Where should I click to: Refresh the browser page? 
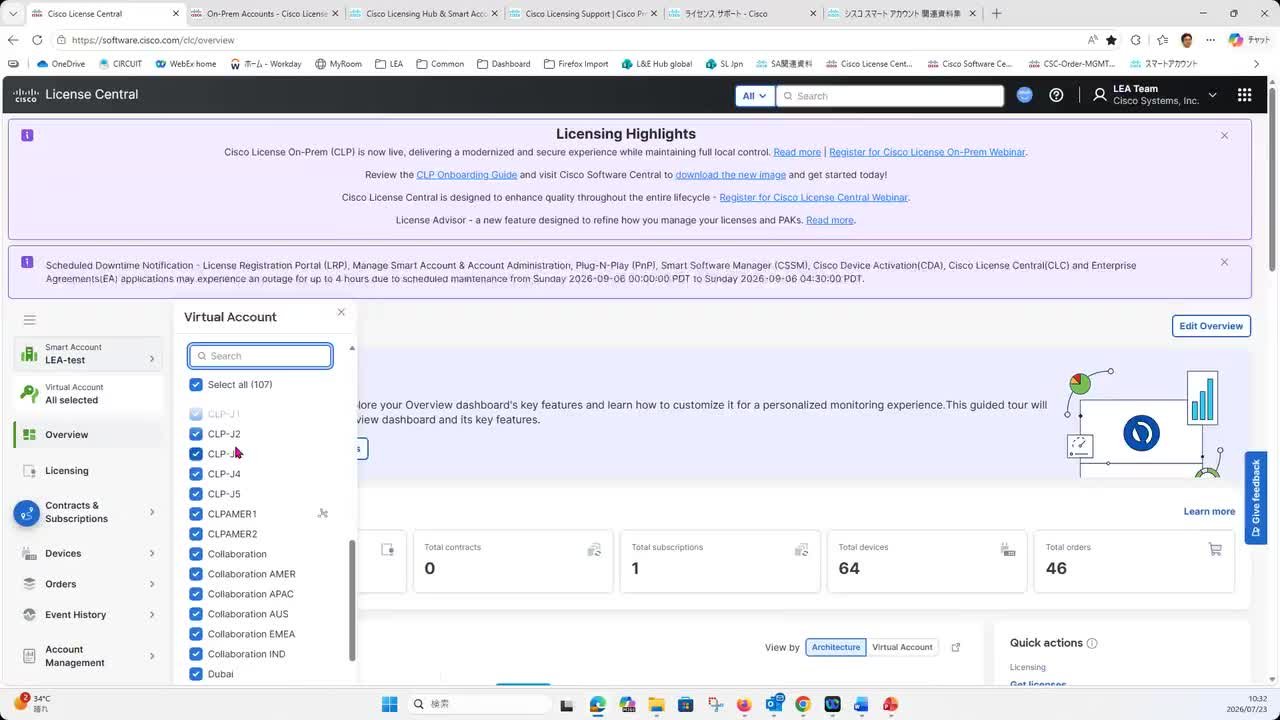[37, 40]
